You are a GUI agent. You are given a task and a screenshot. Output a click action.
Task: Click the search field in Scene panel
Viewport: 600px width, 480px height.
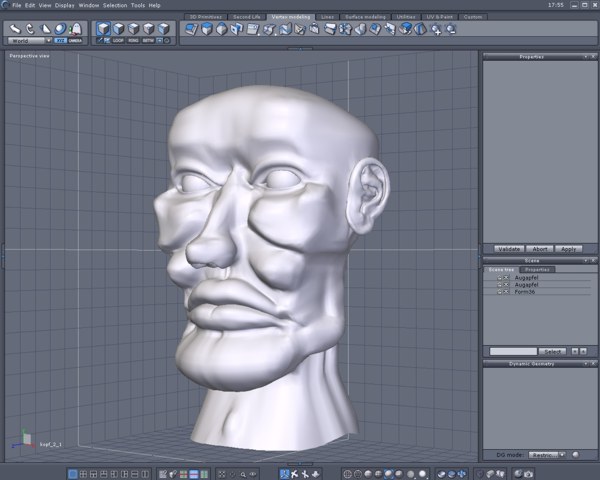coord(512,351)
